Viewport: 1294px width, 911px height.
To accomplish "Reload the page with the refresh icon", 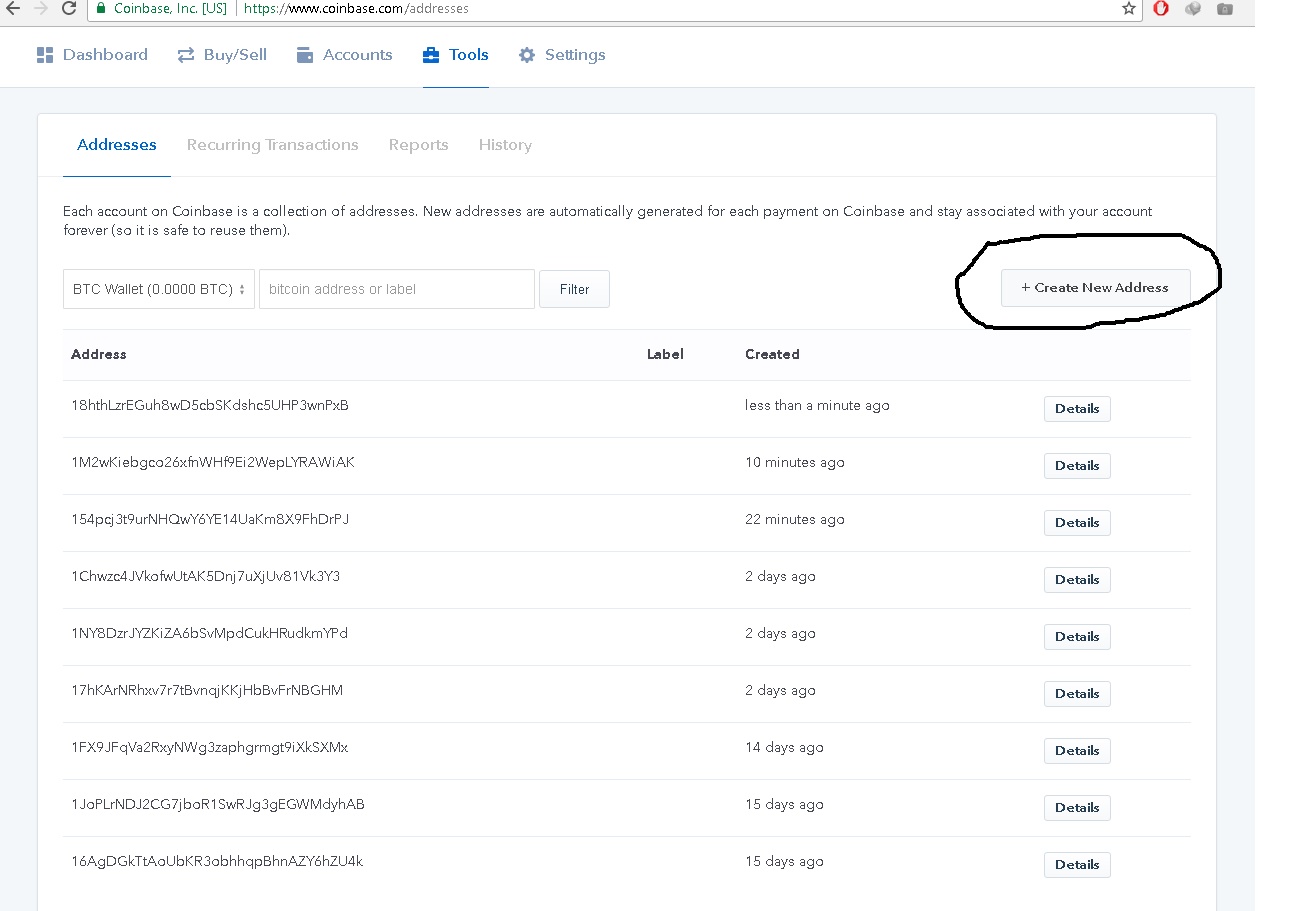I will [69, 8].
